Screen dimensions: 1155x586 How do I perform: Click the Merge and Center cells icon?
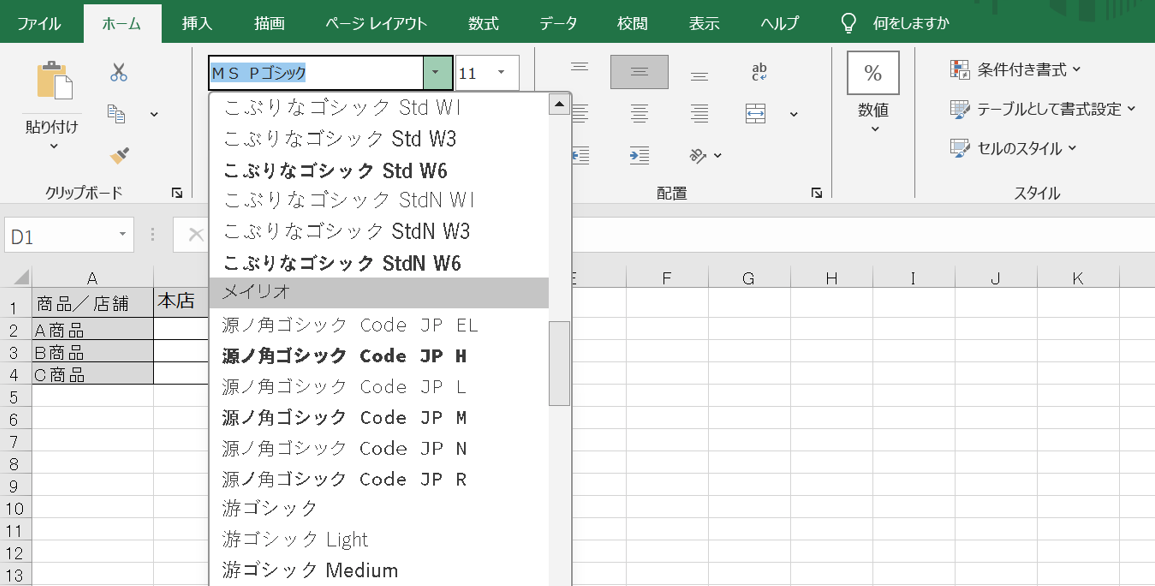[x=756, y=114]
